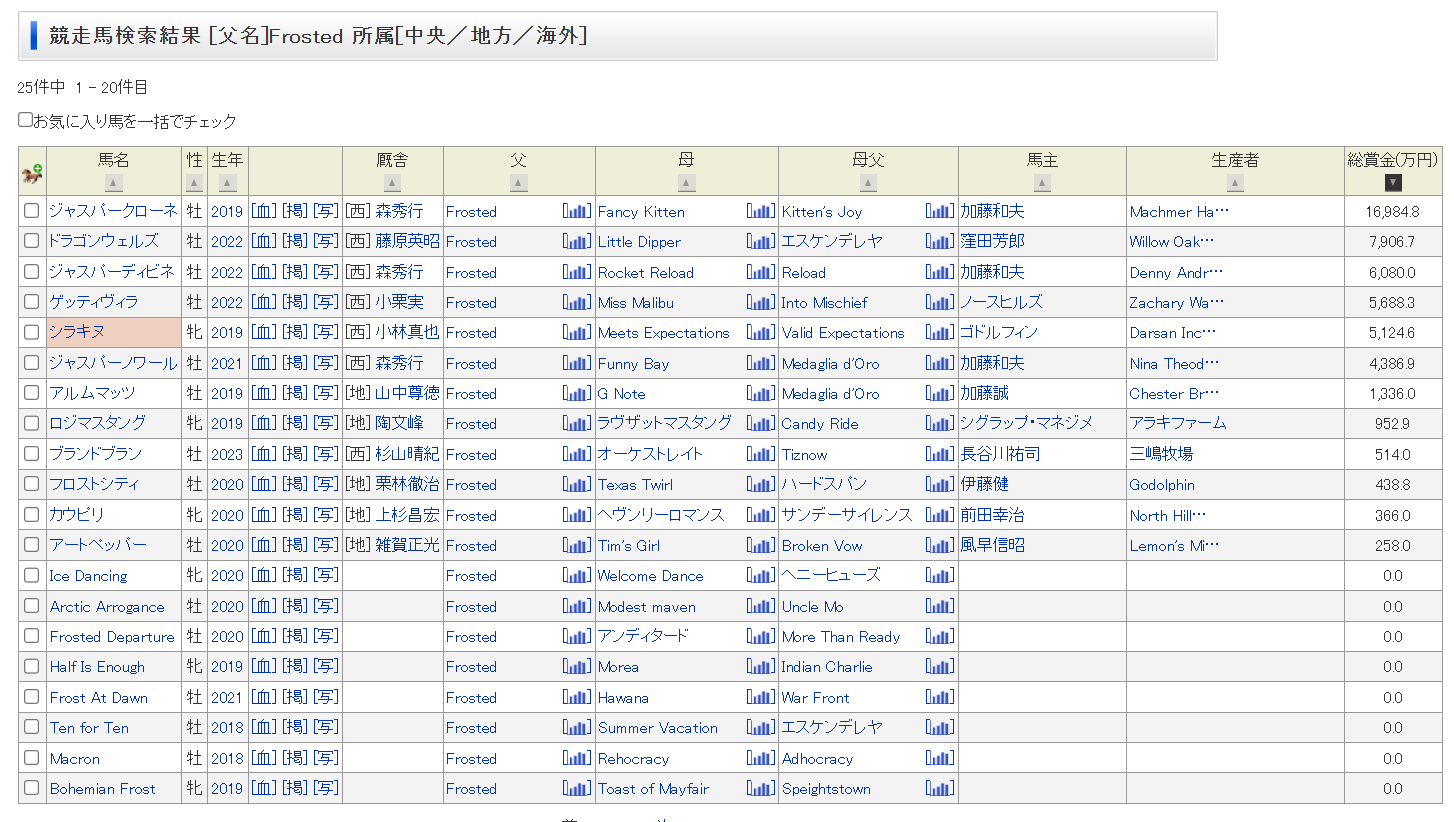The height and width of the screenshot is (822, 1454).
Task: Click chart icon beside Into Mischief
Action: tap(940, 302)
